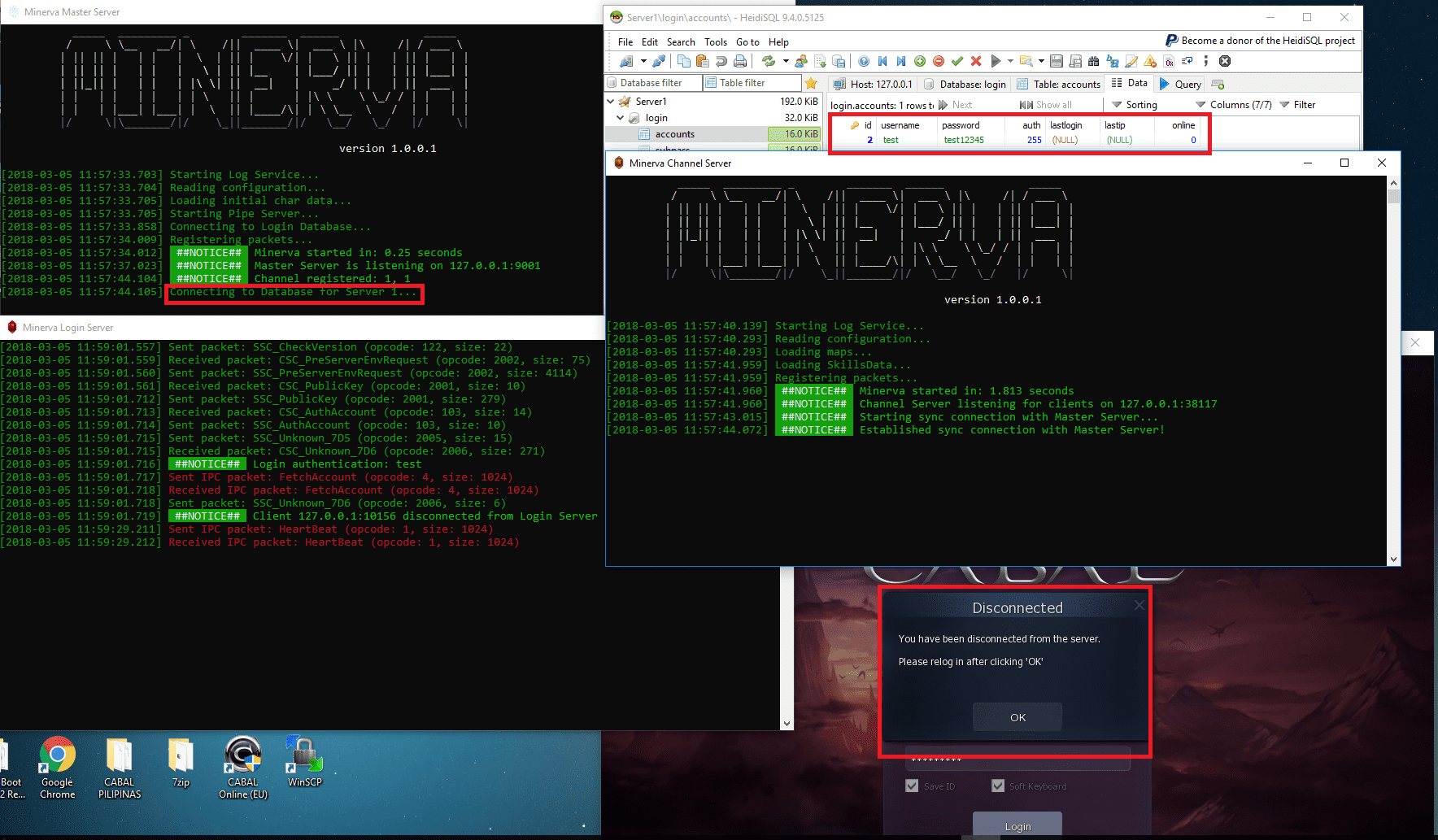Viewport: 1438px width, 840px height.
Task: Open the 7zip desktop folder
Action: pyautogui.click(x=181, y=762)
